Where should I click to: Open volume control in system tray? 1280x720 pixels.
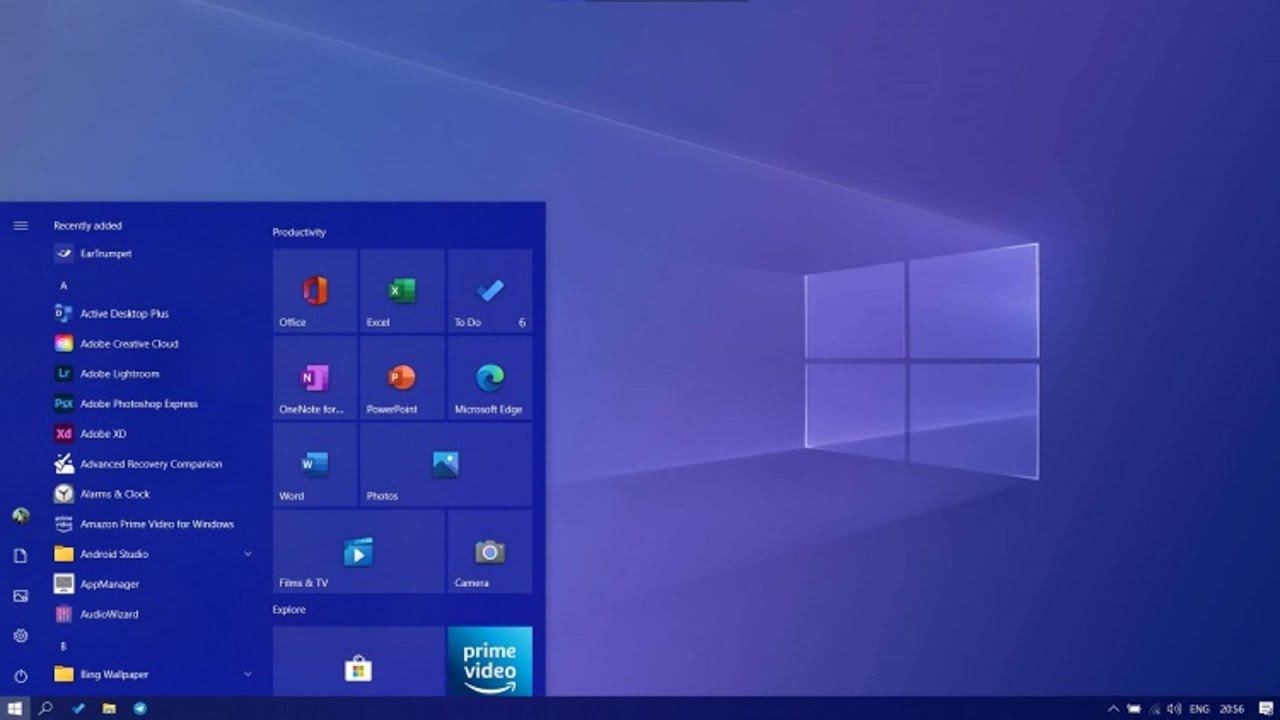tap(1174, 709)
